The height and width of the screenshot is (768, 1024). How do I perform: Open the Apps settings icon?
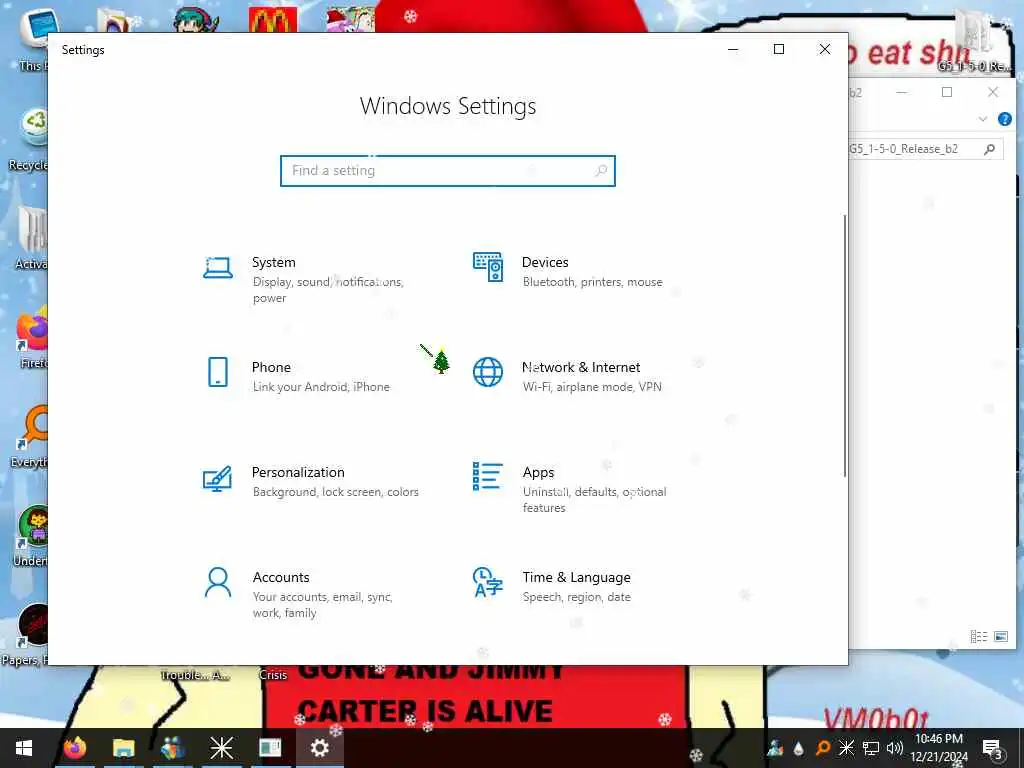(488, 476)
